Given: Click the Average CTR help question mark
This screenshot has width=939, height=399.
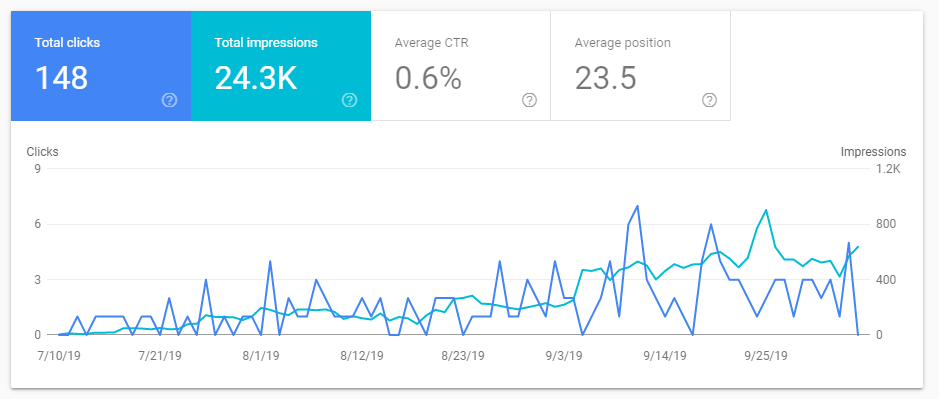Looking at the screenshot, I should [x=529, y=100].
